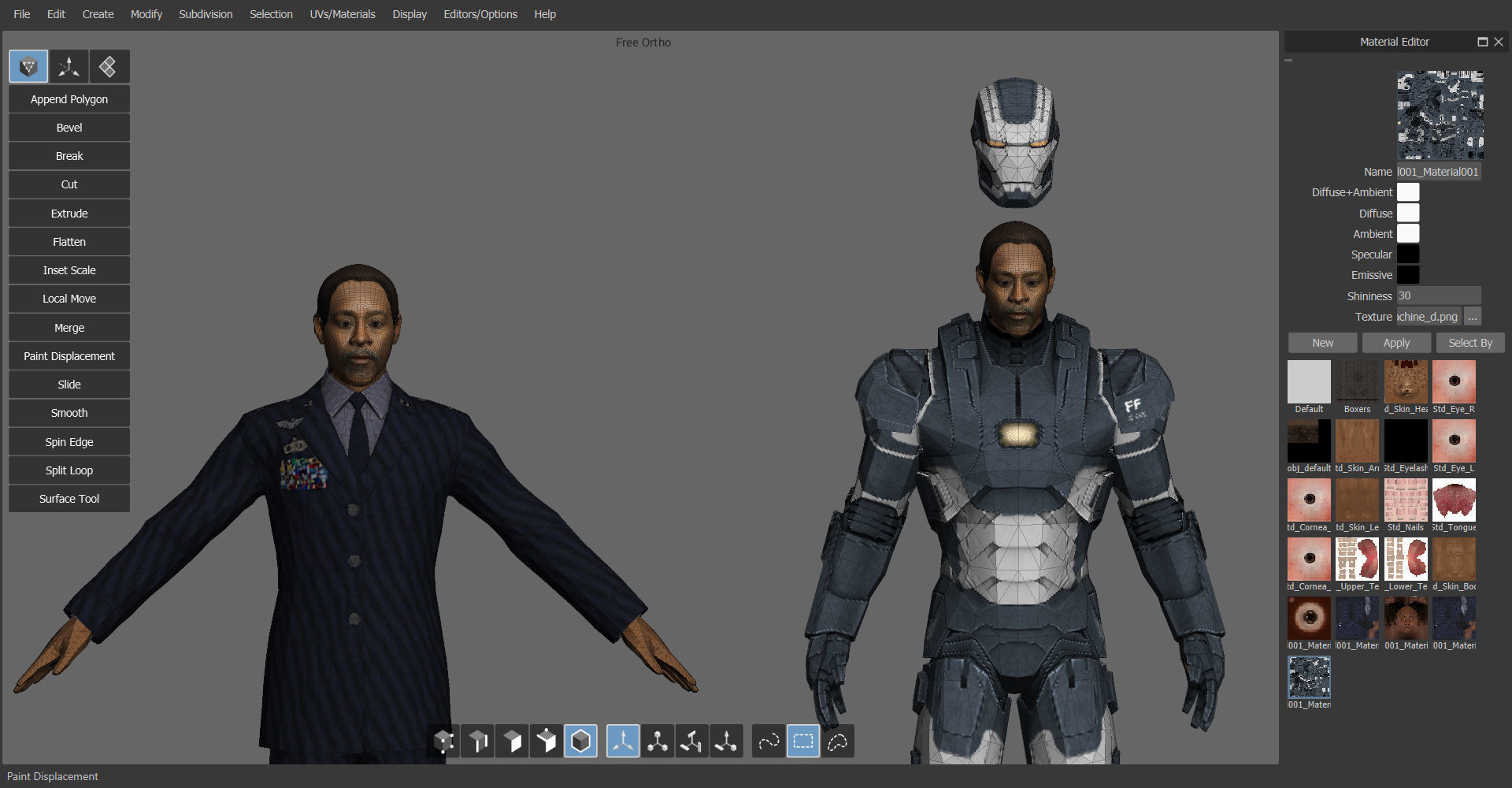
Task: Click the Texture file path field
Action: click(x=1429, y=317)
